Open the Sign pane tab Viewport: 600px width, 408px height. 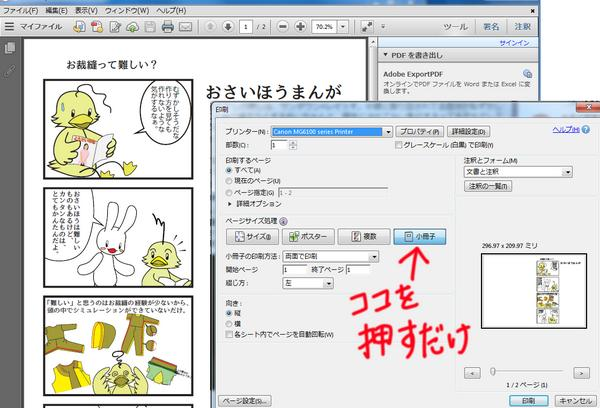pyautogui.click(x=491, y=27)
